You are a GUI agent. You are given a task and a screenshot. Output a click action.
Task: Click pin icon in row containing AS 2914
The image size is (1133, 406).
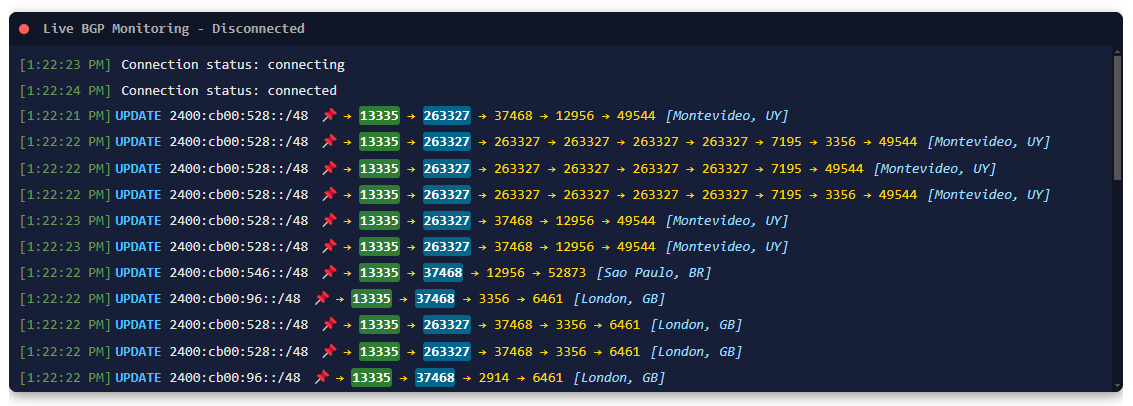pyautogui.click(x=322, y=377)
